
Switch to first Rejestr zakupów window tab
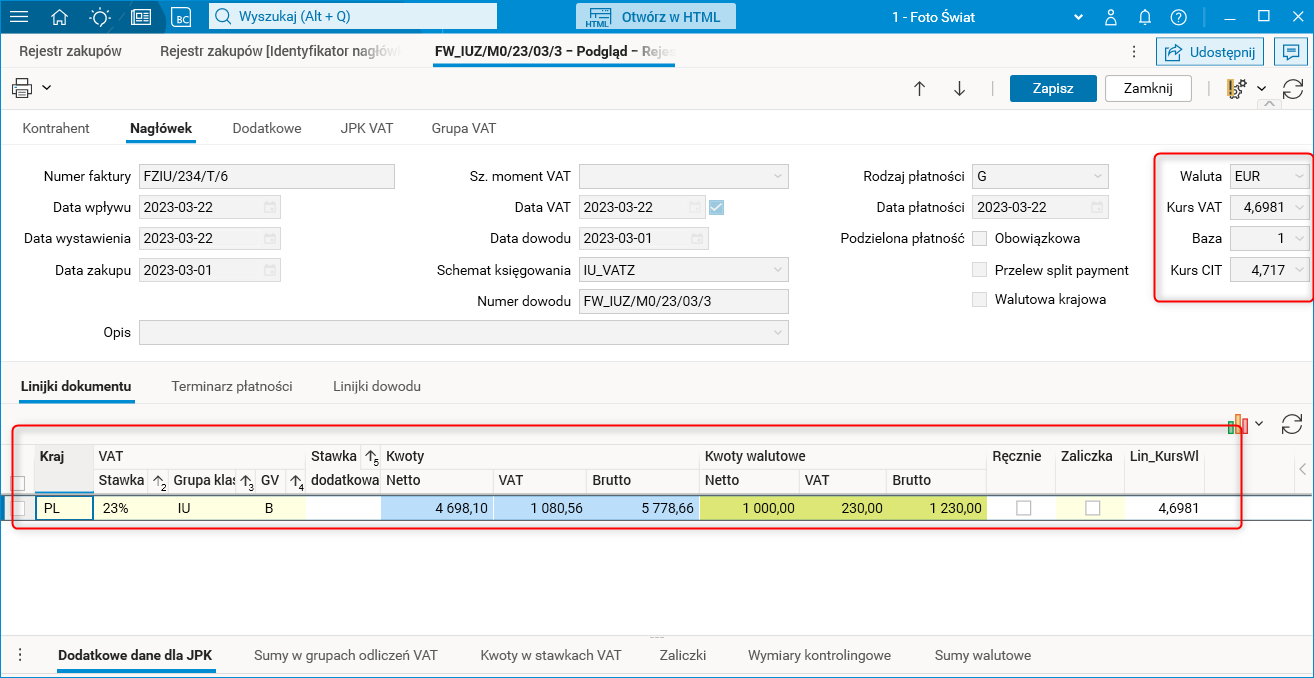coord(71,51)
